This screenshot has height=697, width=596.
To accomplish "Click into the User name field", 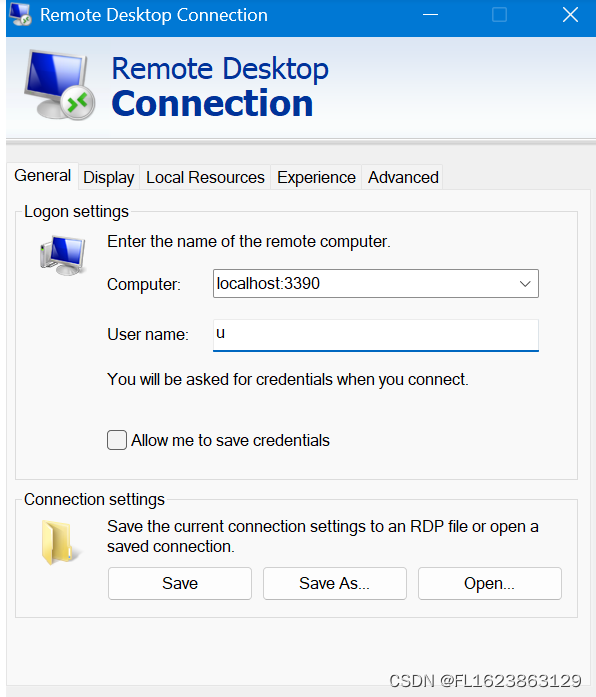I will point(376,335).
